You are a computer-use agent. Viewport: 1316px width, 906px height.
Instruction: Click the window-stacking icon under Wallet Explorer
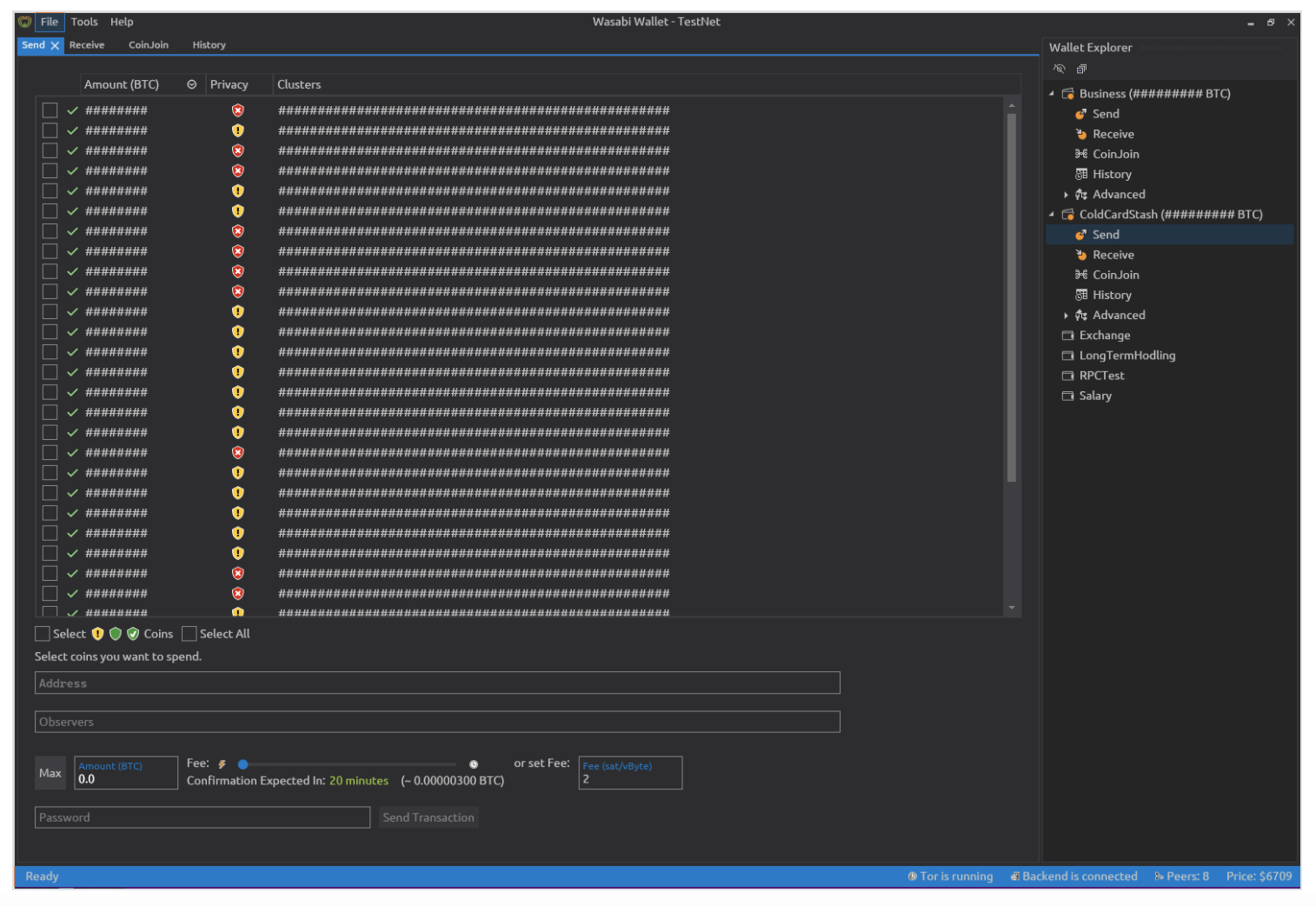[1081, 68]
